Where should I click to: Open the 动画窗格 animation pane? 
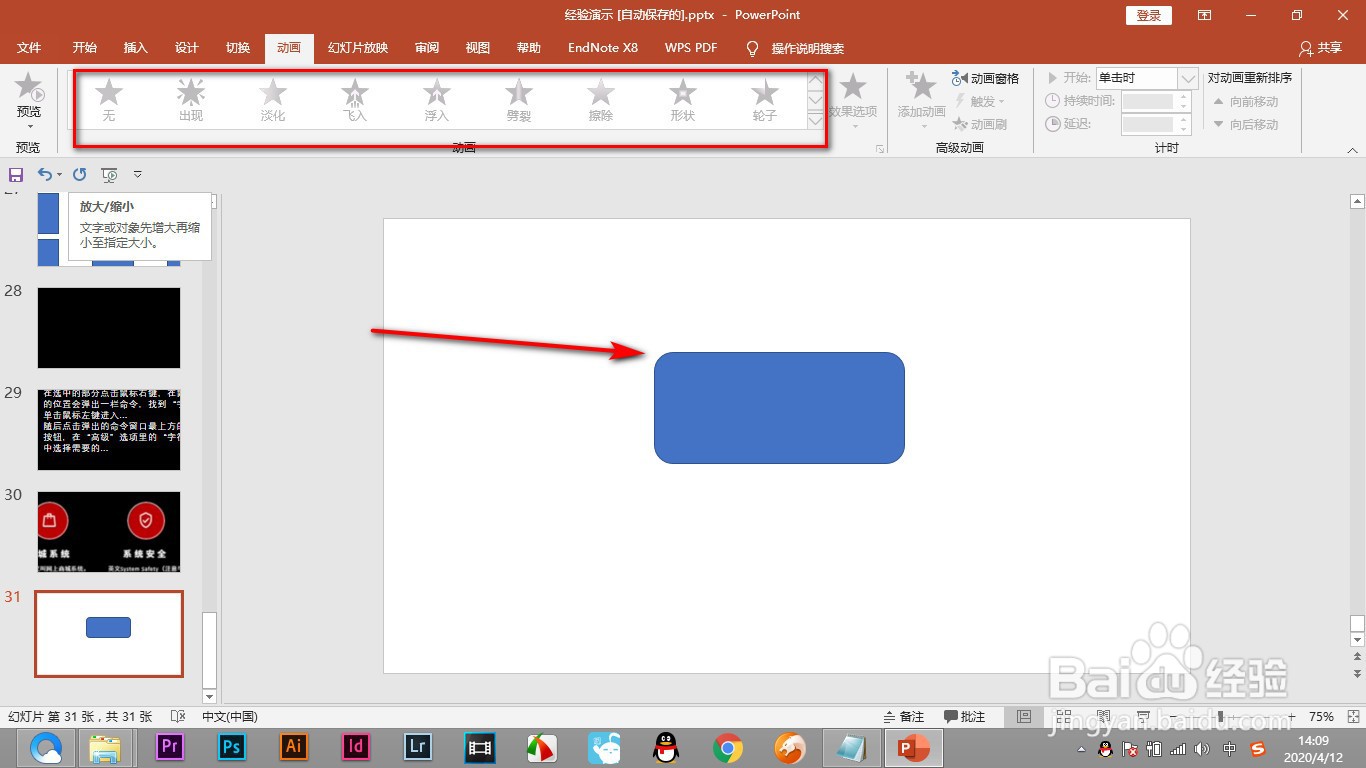tap(986, 78)
